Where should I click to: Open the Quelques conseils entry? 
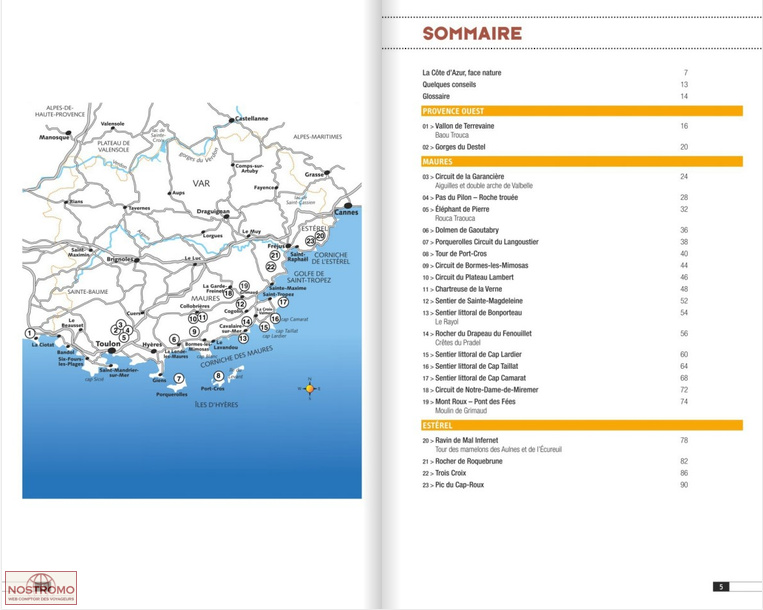tap(449, 84)
